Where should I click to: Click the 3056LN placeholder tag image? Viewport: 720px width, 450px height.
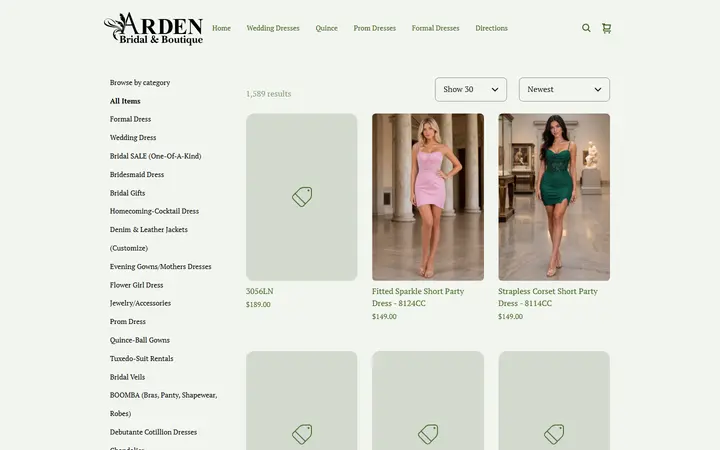(x=302, y=197)
